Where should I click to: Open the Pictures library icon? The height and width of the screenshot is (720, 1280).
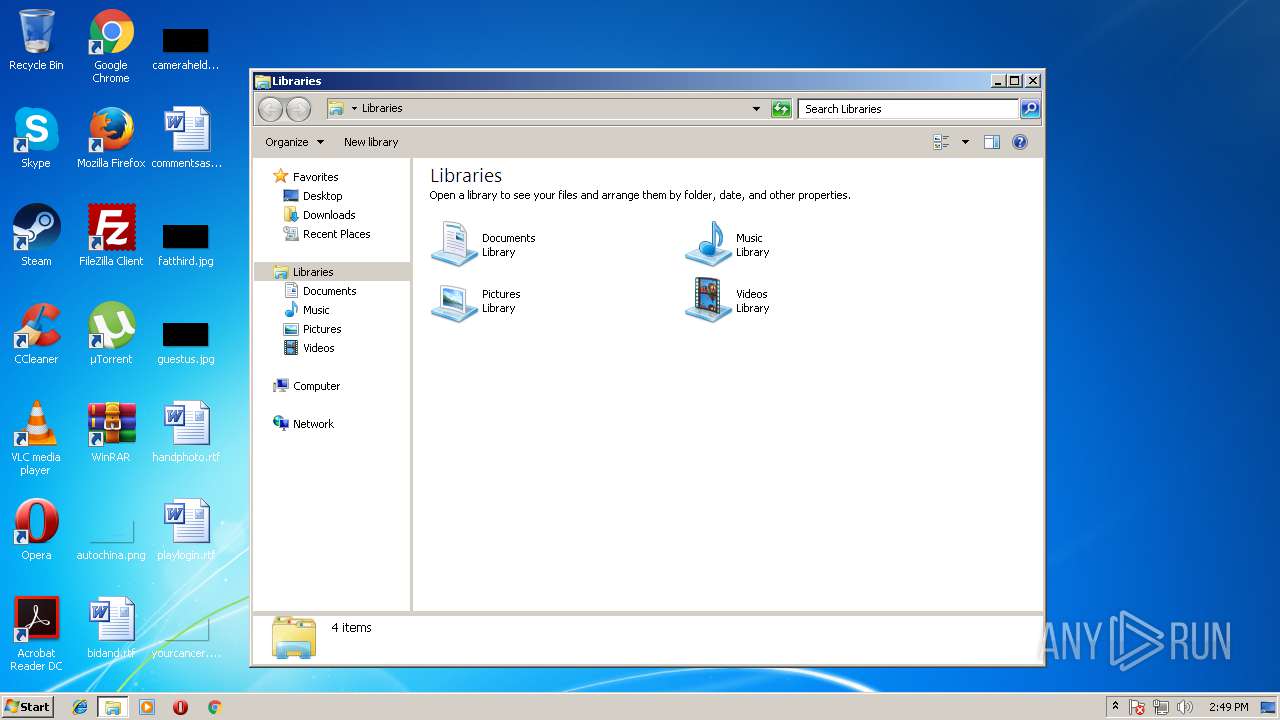pyautogui.click(x=454, y=301)
